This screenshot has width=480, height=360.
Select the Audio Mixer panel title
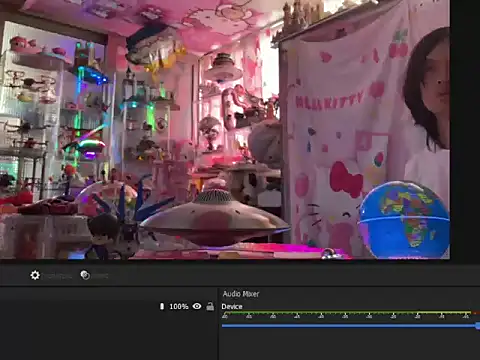[x=241, y=294]
